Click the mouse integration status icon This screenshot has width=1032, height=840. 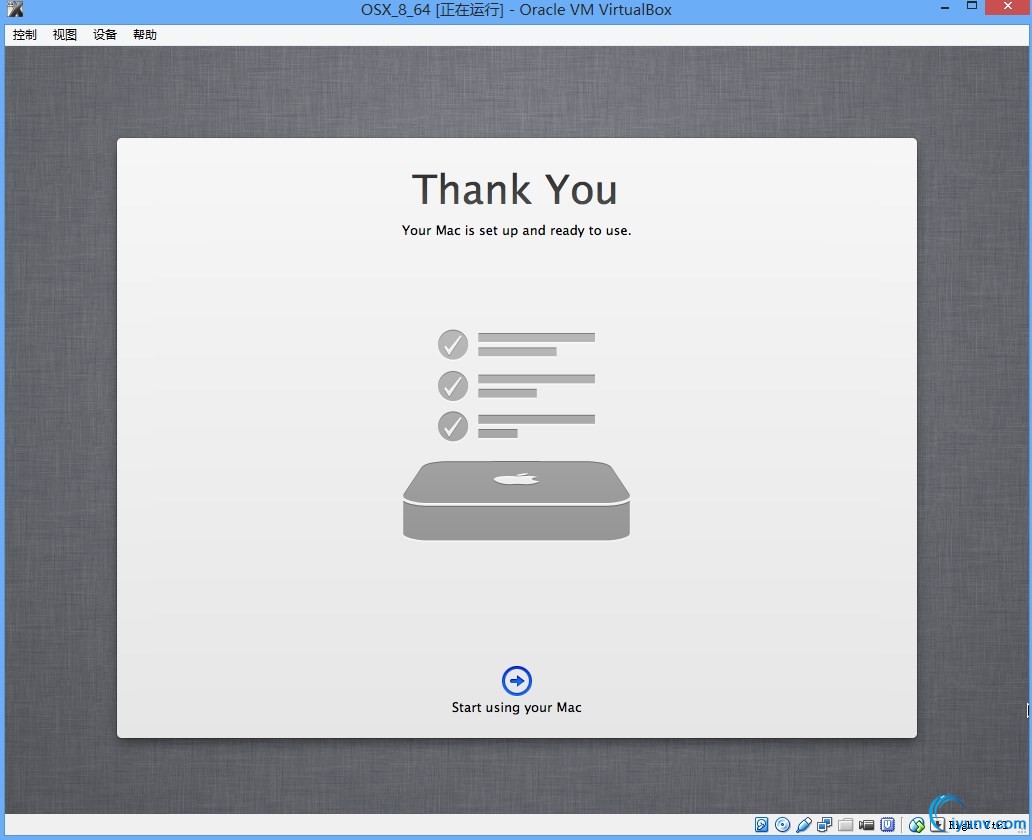[917, 824]
